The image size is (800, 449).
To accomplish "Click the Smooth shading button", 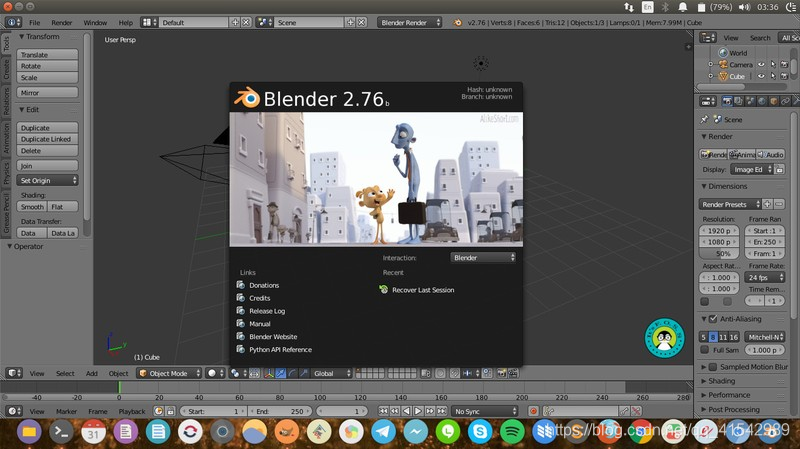I will (32, 207).
